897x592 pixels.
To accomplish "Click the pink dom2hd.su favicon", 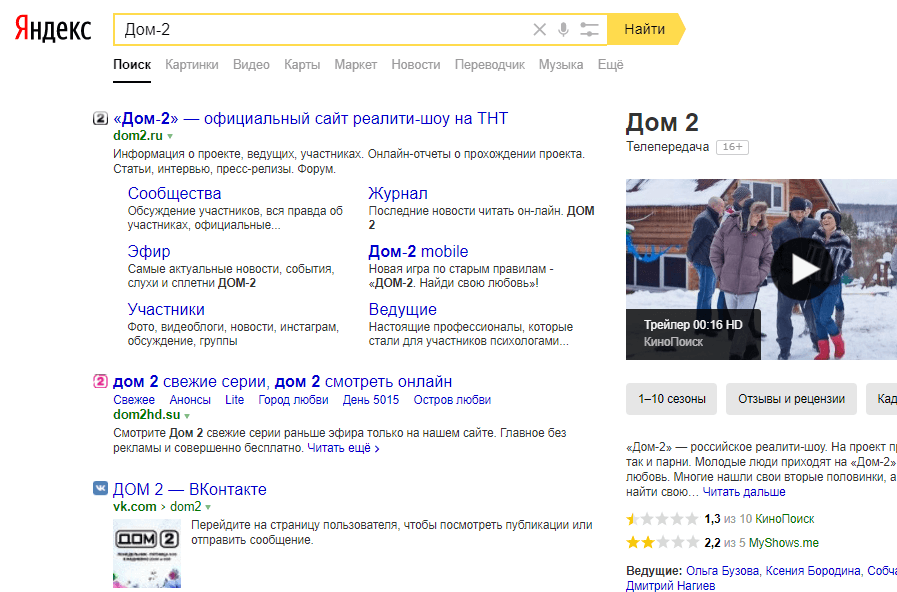I will click(x=100, y=381).
